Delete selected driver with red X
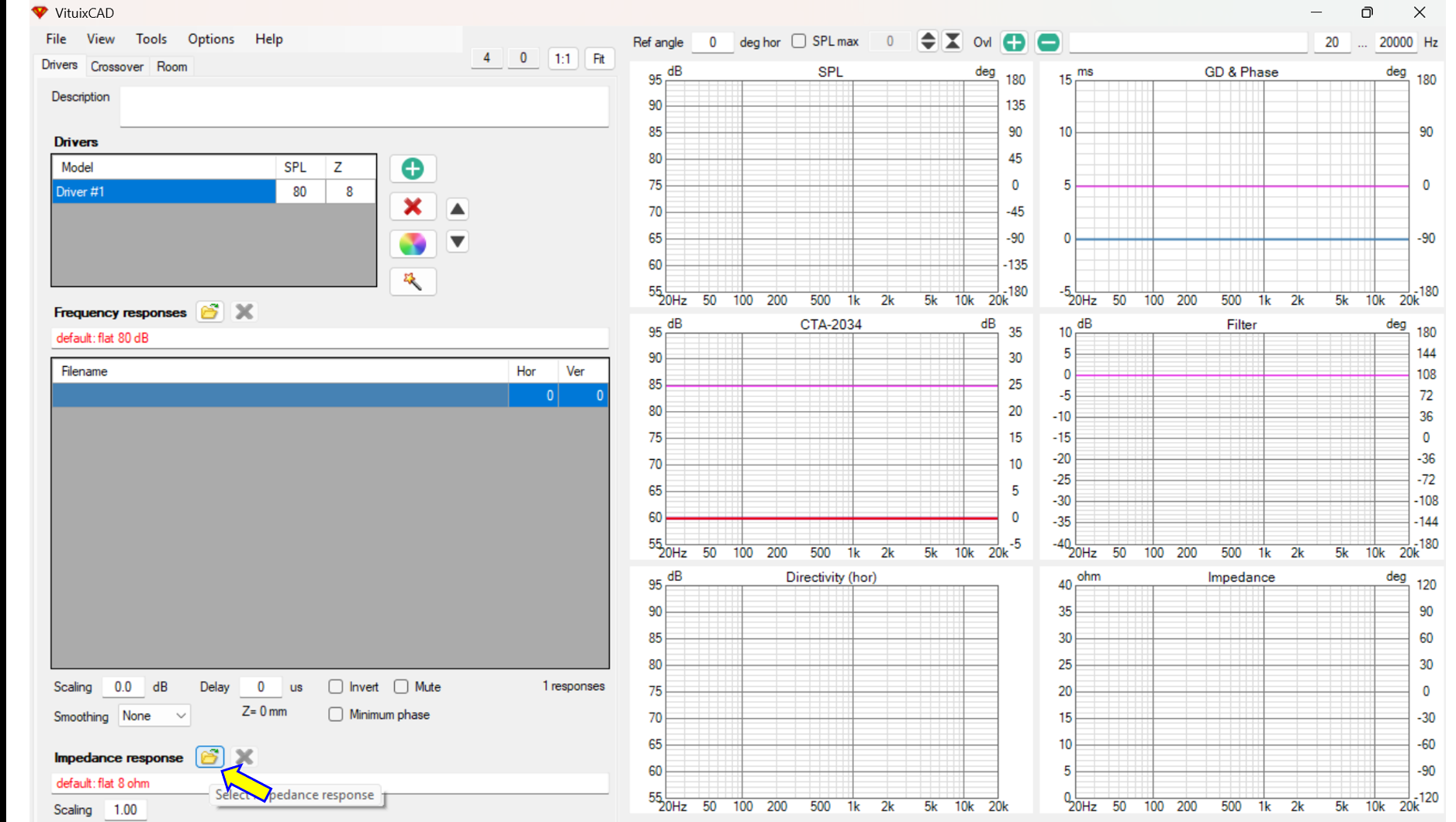 [x=413, y=207]
